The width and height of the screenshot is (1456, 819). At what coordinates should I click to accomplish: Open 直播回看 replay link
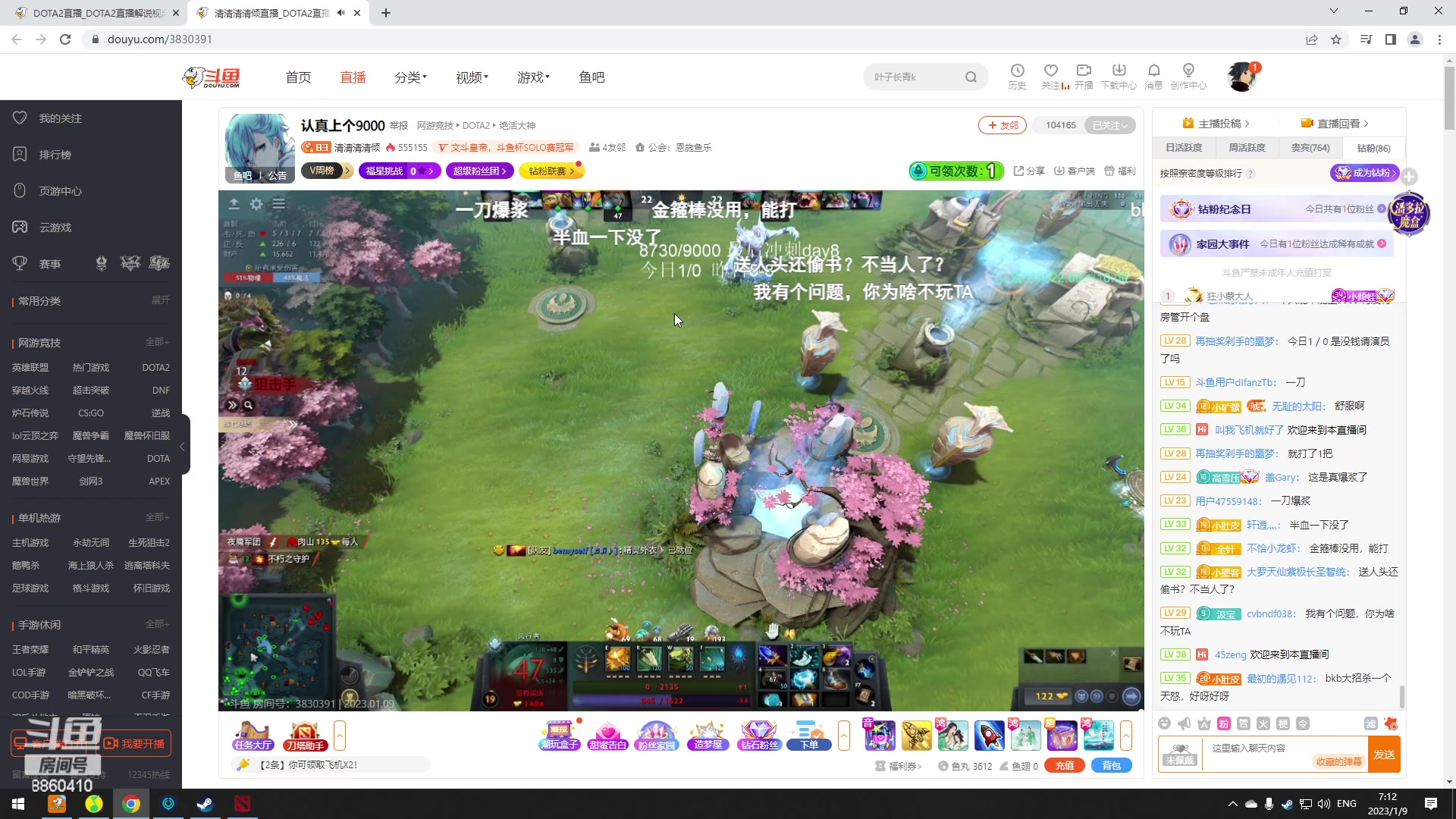click(1335, 124)
